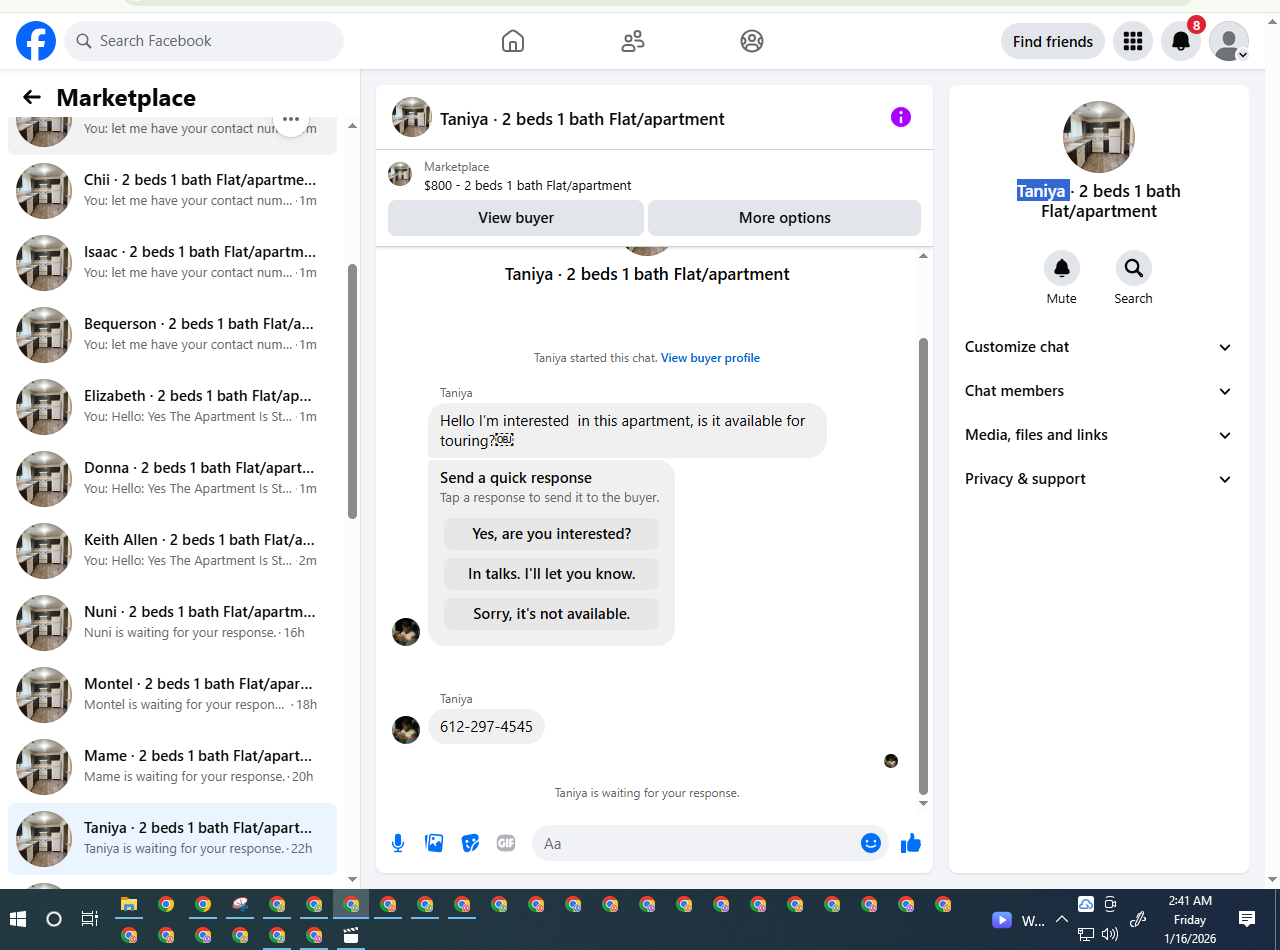Click the $800 Marketplace listing text
Viewport: 1280px width, 950px height.
tap(527, 185)
